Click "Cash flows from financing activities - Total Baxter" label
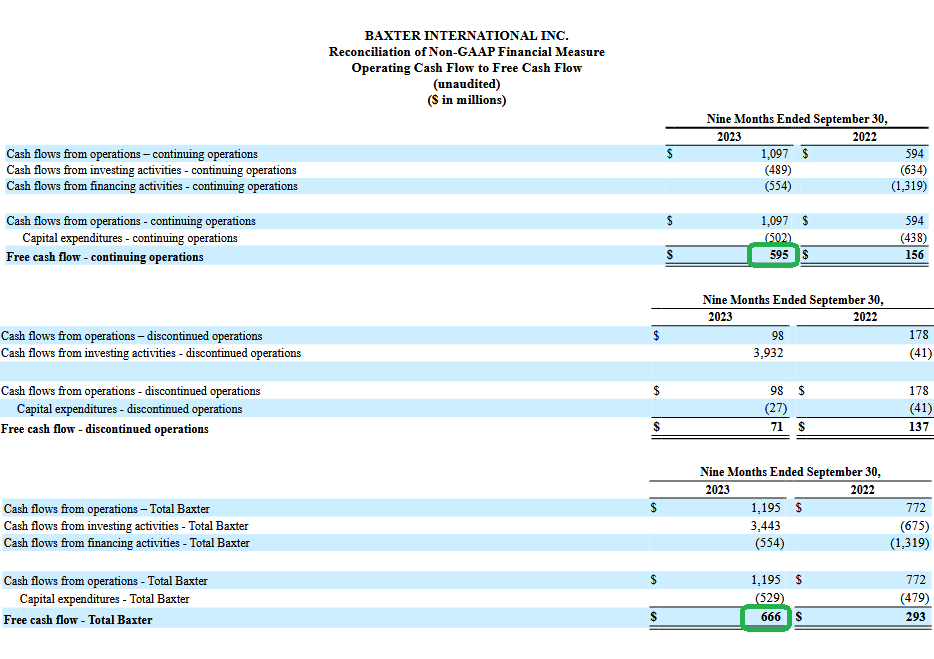 pos(126,543)
